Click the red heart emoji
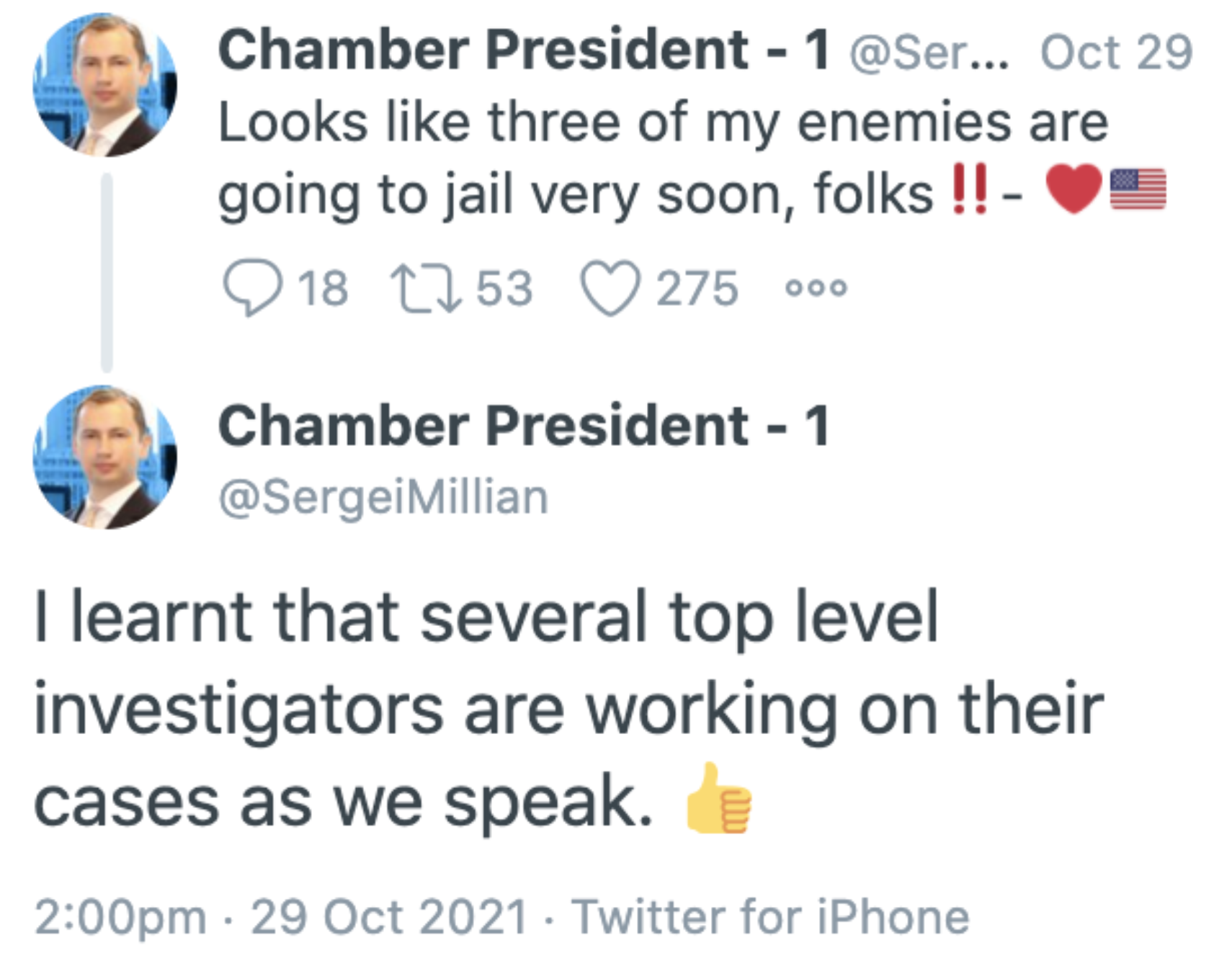1232x971 pixels. pos(1073,189)
